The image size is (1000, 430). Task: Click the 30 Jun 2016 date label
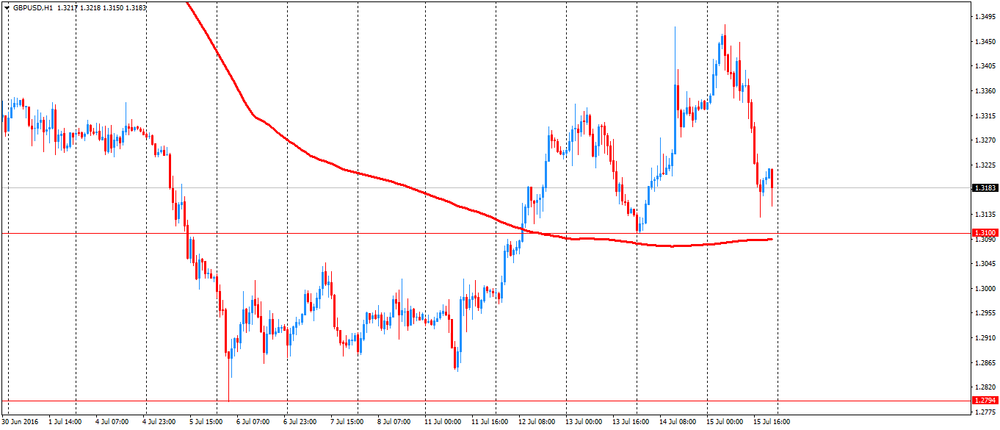click(18, 422)
